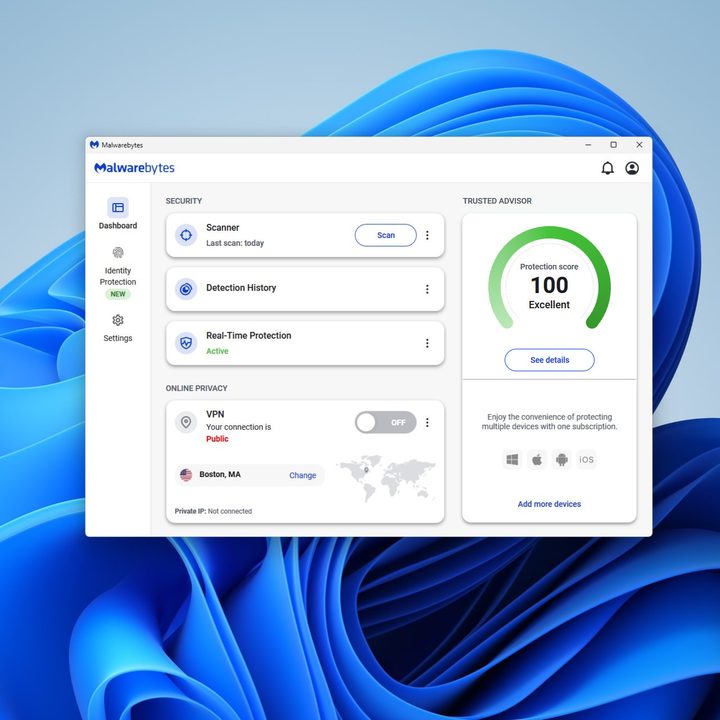The image size is (720, 720).
Task: Select the Boston, MA location label
Action: pyautogui.click(x=220, y=474)
